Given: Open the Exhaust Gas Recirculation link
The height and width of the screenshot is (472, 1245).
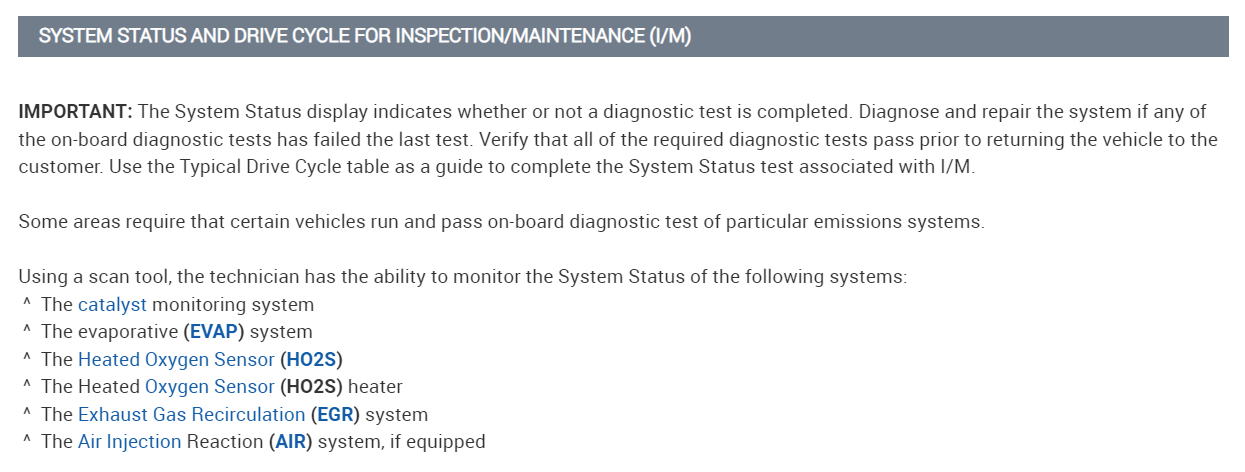Looking at the screenshot, I should pyautogui.click(x=191, y=414).
